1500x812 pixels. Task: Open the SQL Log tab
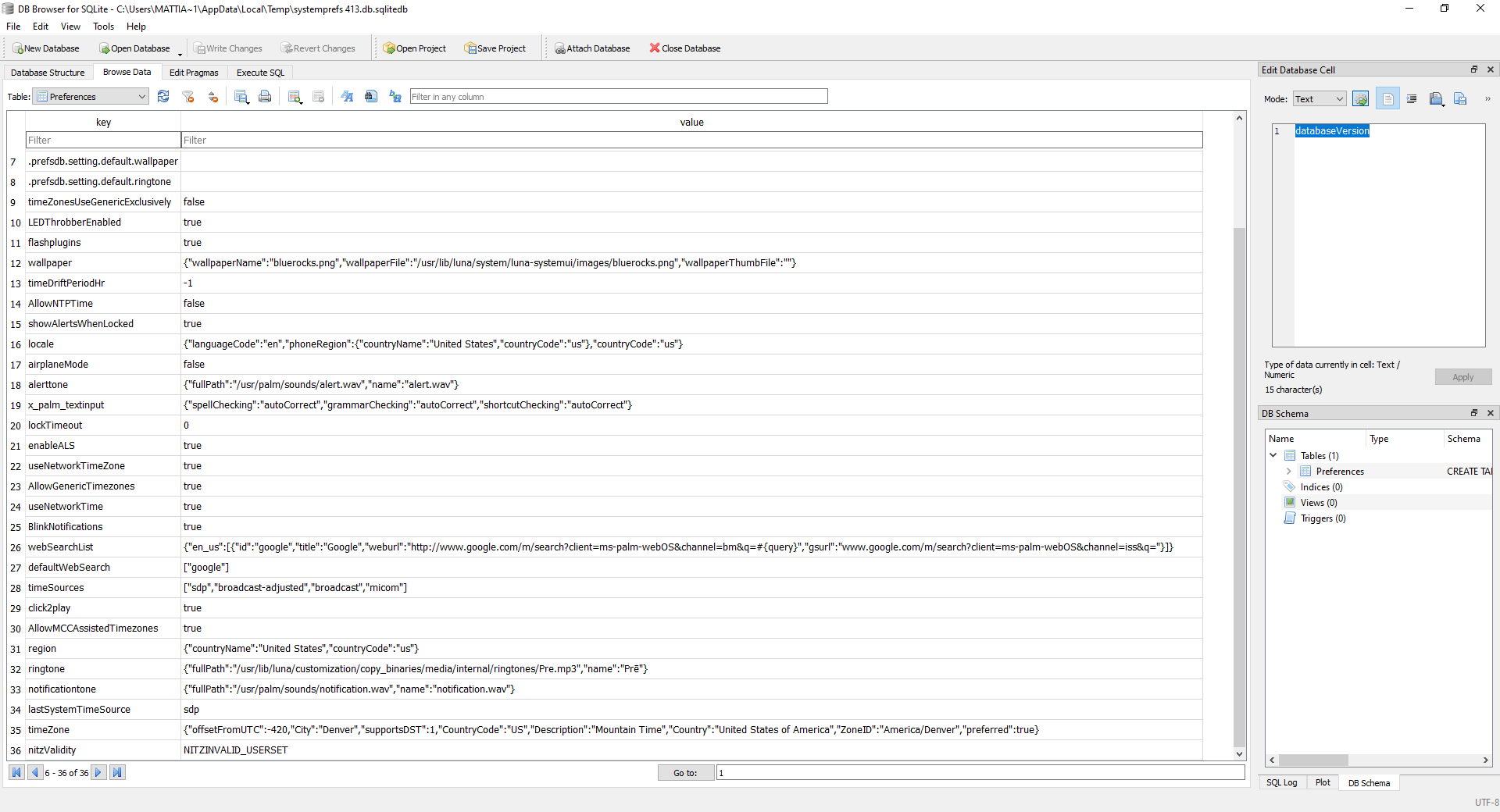coord(1281,782)
